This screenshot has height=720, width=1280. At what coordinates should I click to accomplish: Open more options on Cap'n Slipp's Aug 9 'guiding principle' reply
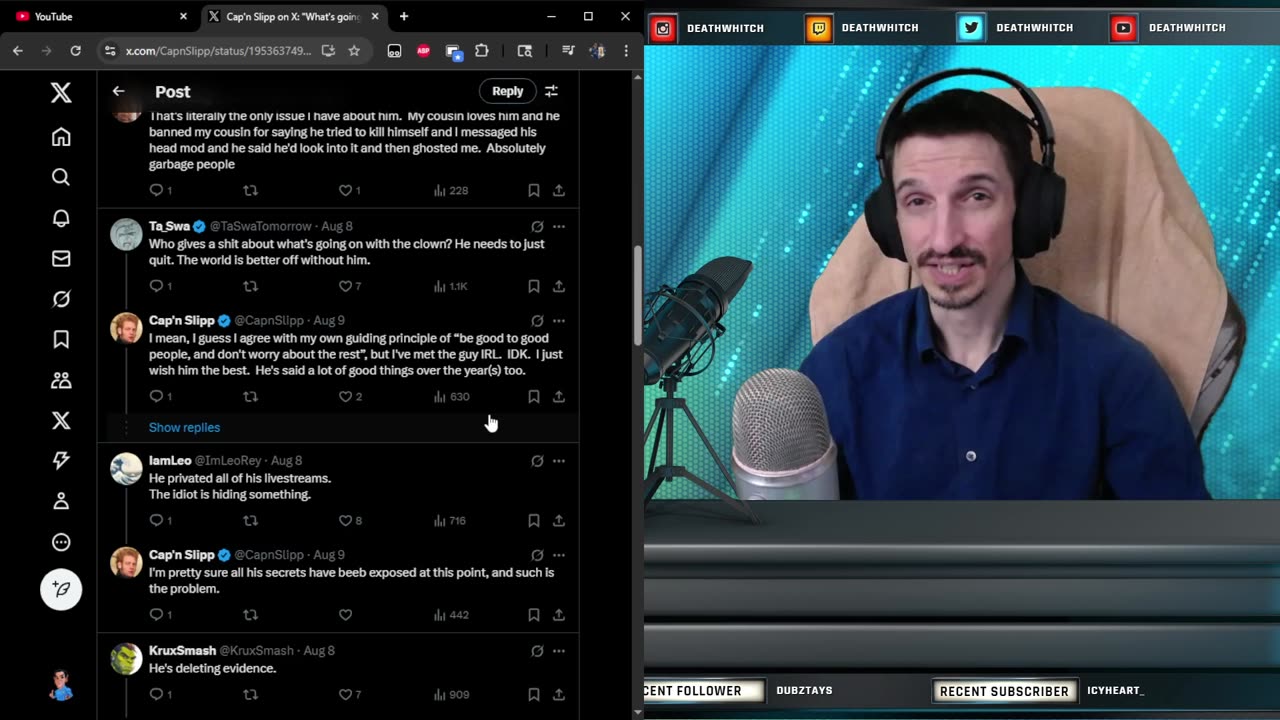(x=559, y=321)
